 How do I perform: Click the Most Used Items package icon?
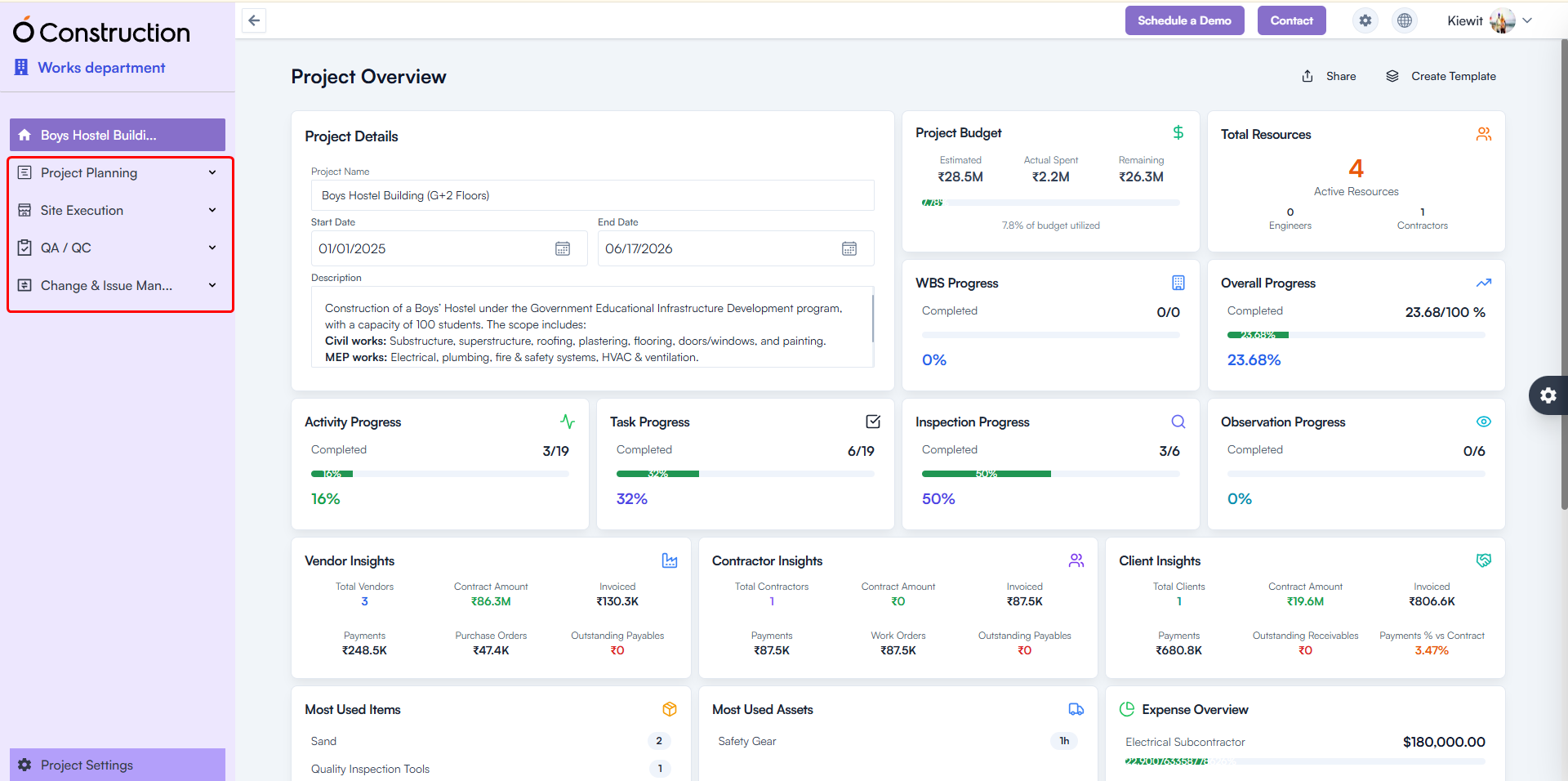click(670, 709)
